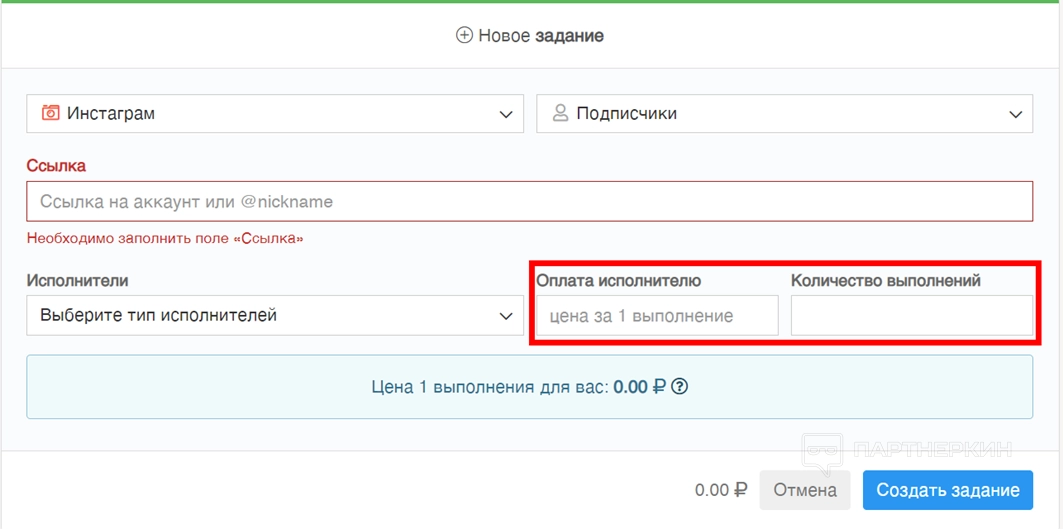Viewport: 1063px width, 529px height.
Task: Click the цена за 1 выполнение field
Action: [x=657, y=316]
